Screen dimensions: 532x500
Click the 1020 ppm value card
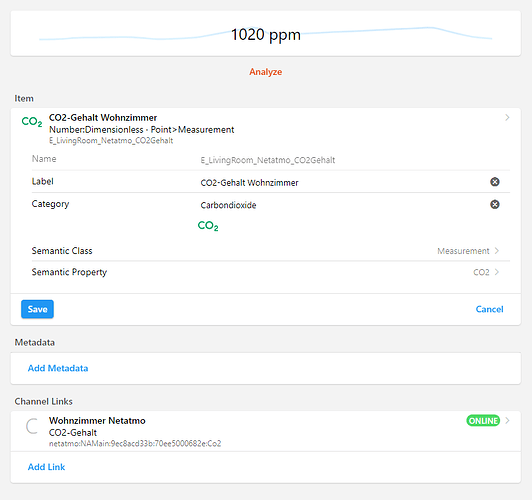pos(266,34)
